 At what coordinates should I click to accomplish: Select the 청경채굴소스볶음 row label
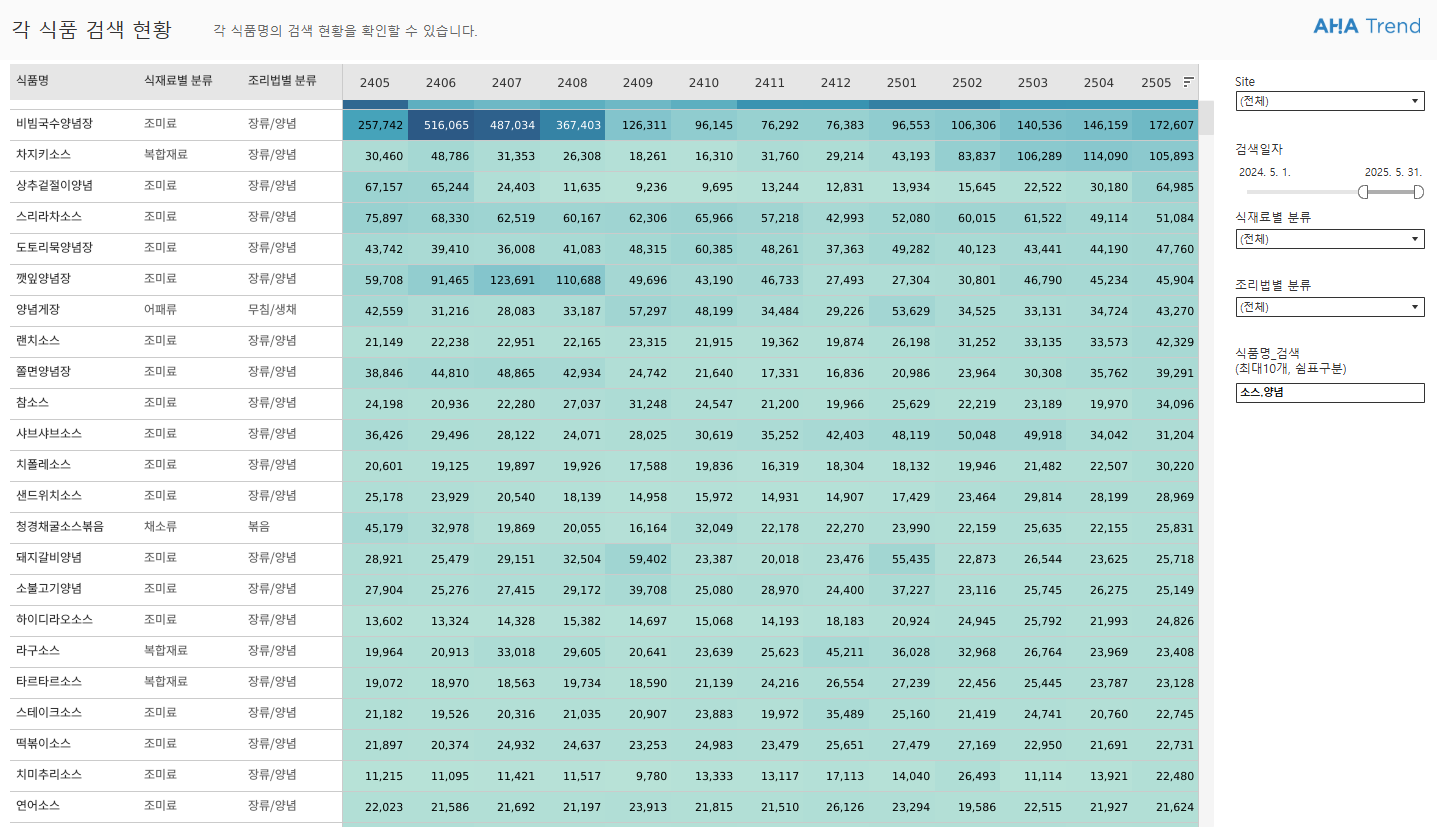tap(60, 527)
